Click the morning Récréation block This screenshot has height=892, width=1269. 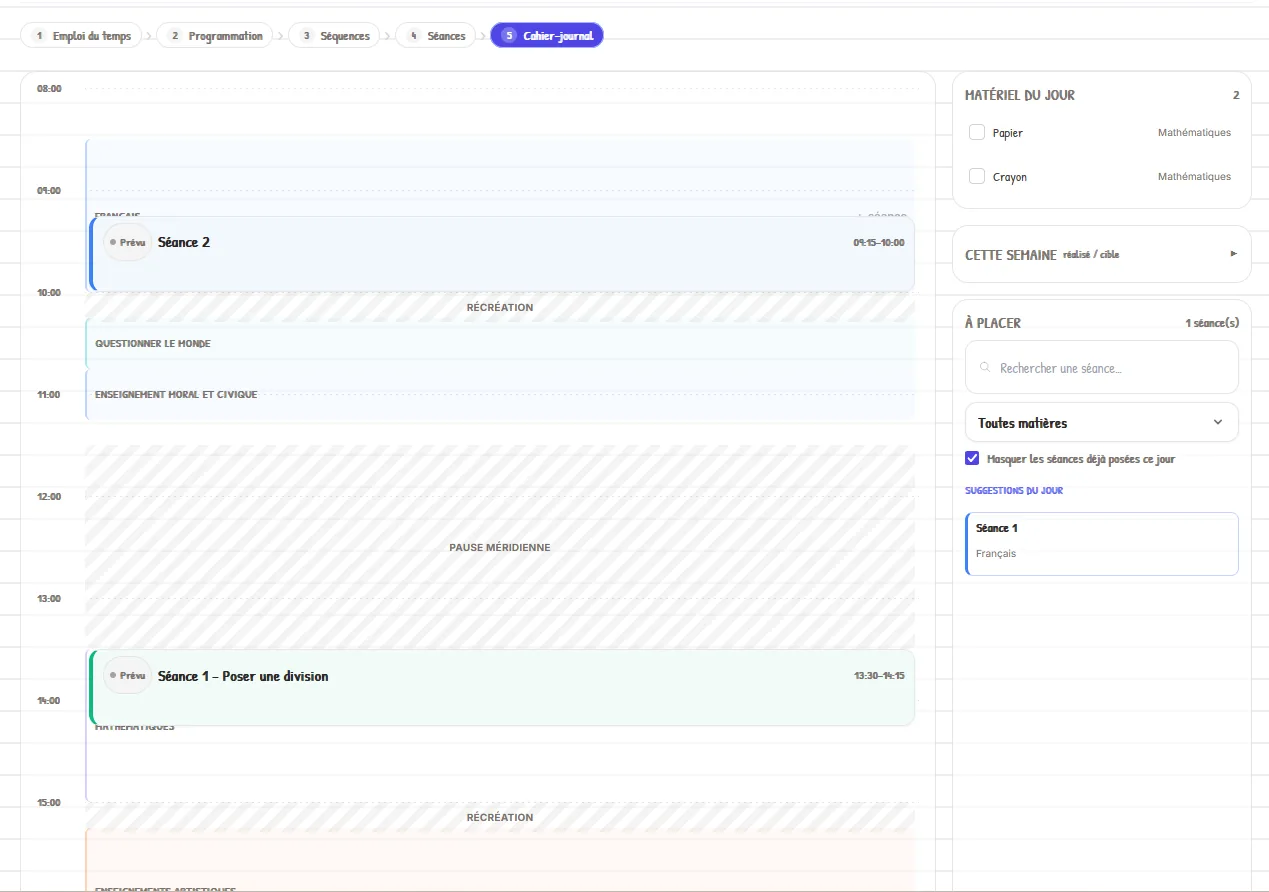[500, 307]
